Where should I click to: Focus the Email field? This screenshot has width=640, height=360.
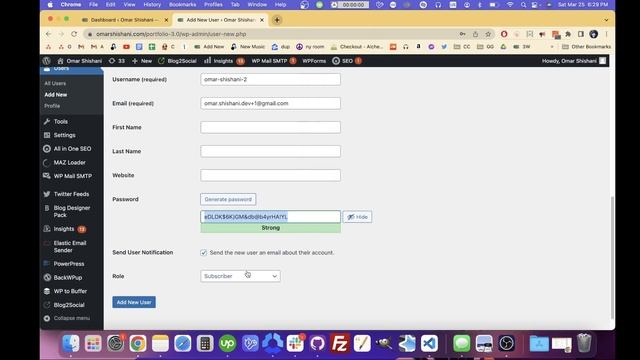coord(270,103)
